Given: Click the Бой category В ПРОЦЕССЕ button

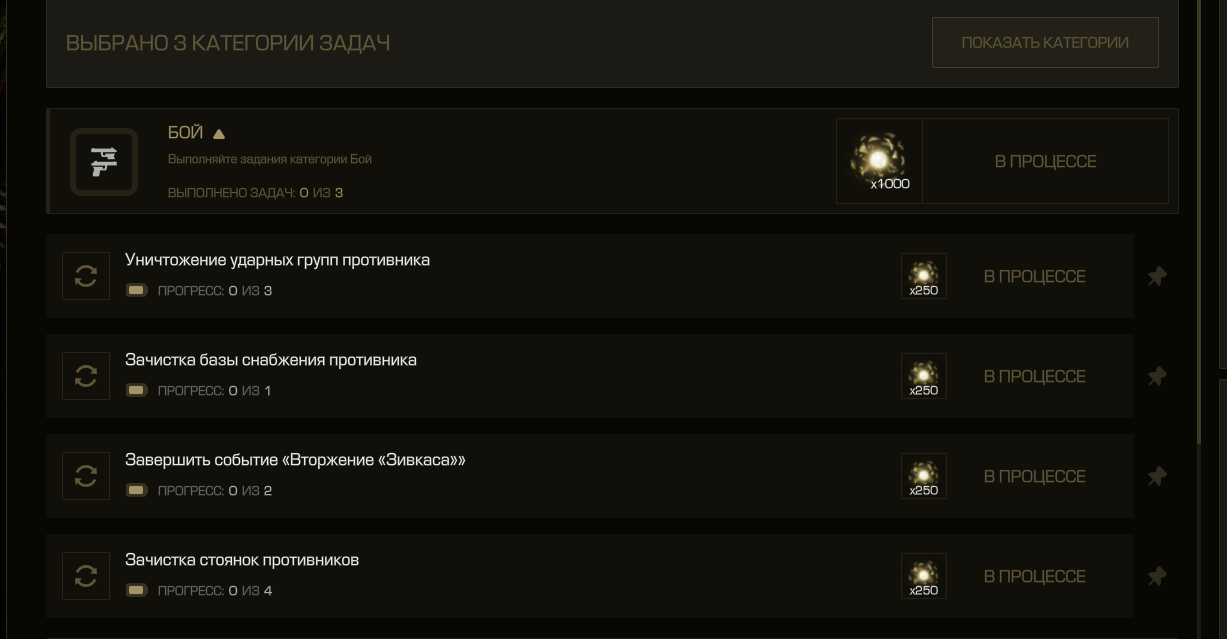Looking at the screenshot, I should pos(1045,161).
